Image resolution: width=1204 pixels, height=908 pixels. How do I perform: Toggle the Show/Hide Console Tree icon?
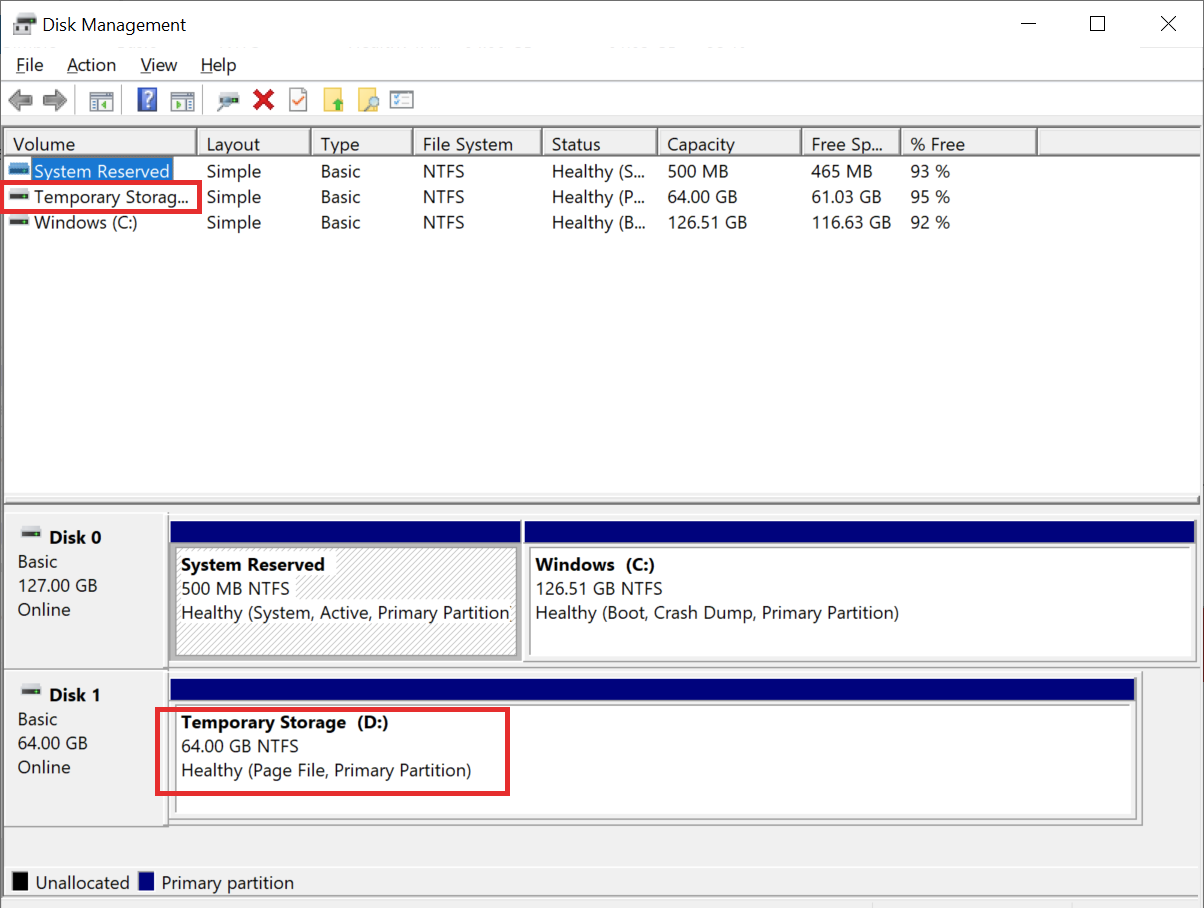click(101, 100)
